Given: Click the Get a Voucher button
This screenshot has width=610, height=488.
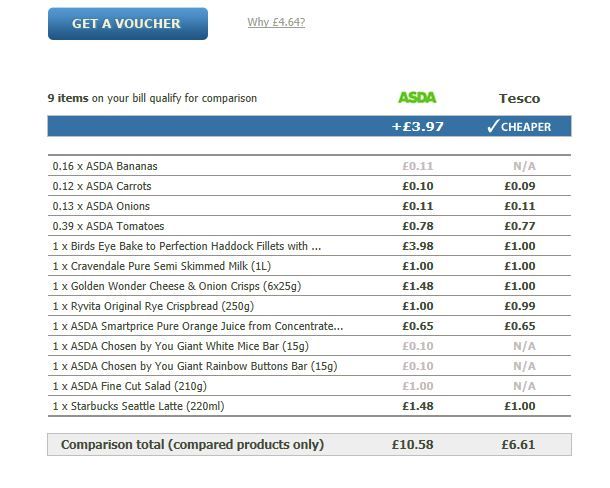Looking at the screenshot, I should point(127,24).
